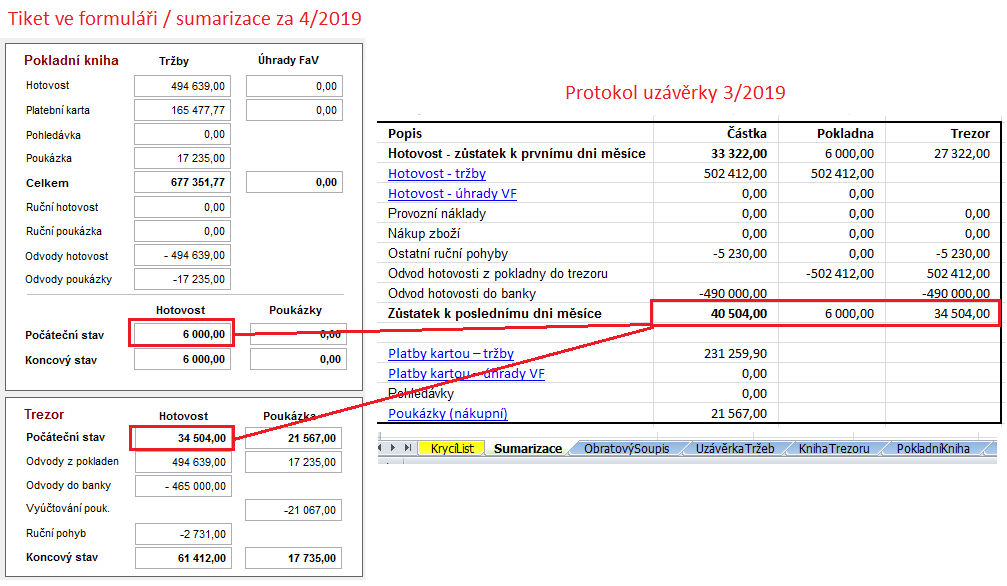
Task: Select the Zůstatek k poslednímu dni Částka cell
Action: (717, 313)
